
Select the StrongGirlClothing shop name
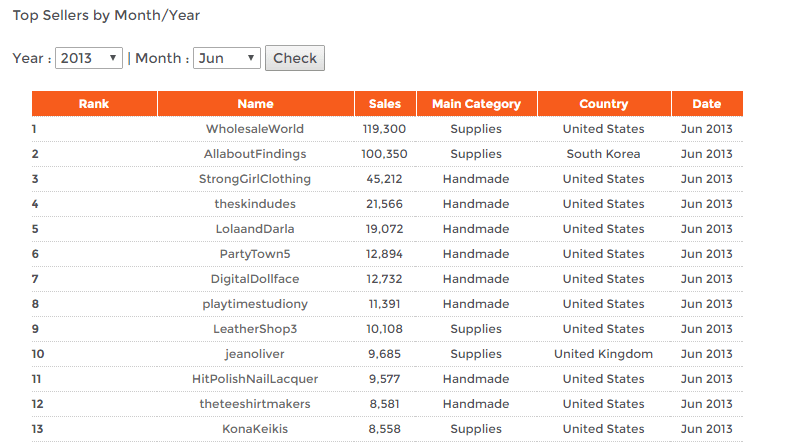[x=255, y=179]
